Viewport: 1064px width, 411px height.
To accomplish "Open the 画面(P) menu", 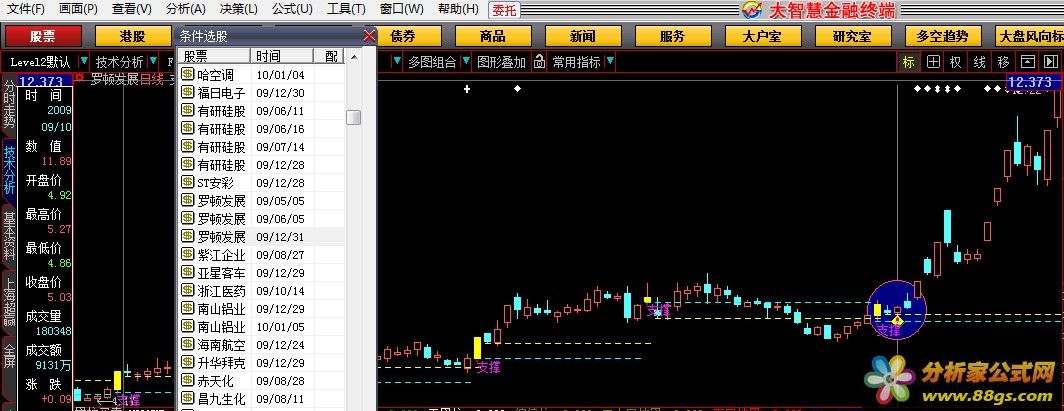I will tap(78, 9).
